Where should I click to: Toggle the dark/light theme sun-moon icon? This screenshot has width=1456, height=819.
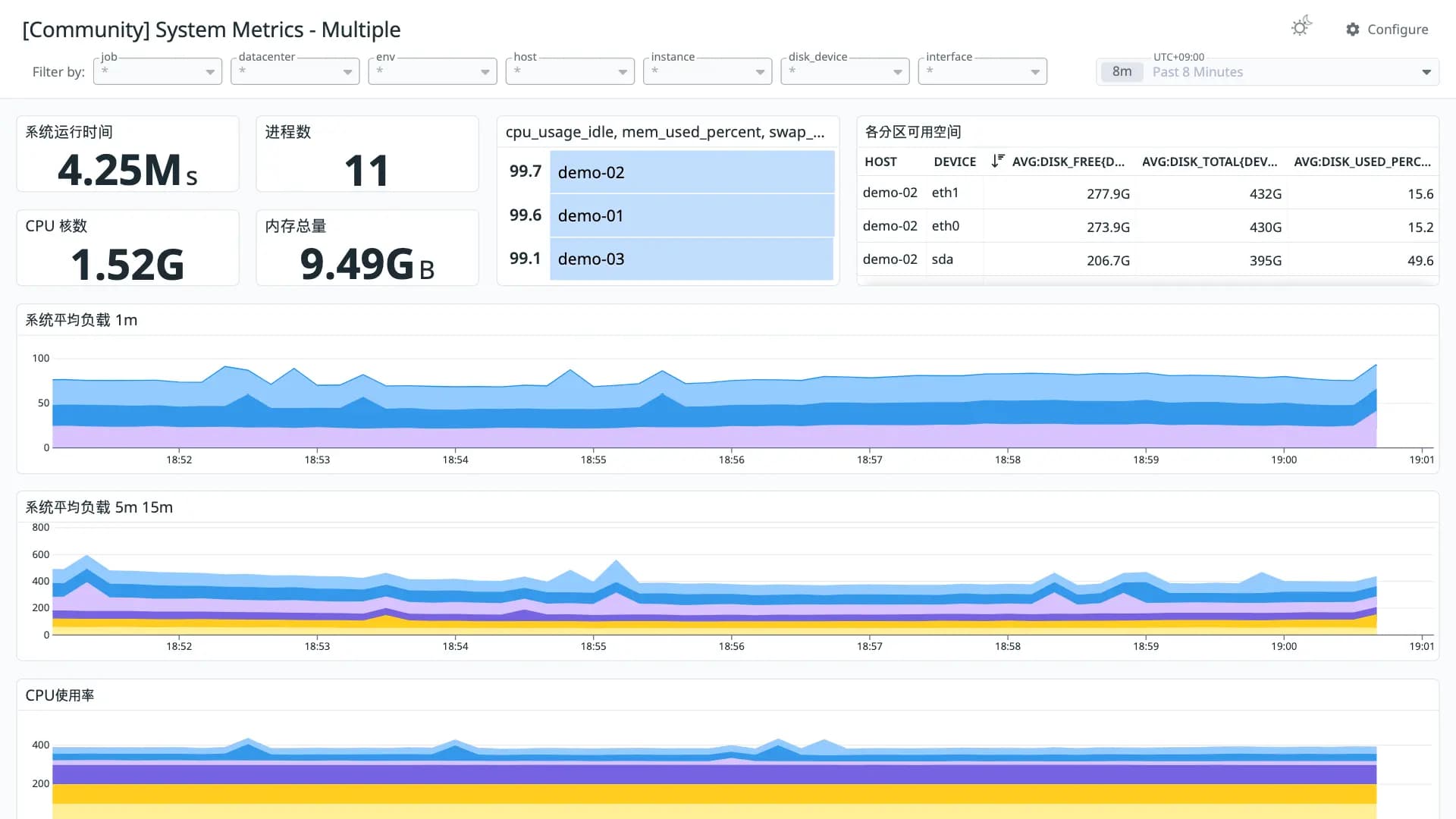click(1301, 27)
